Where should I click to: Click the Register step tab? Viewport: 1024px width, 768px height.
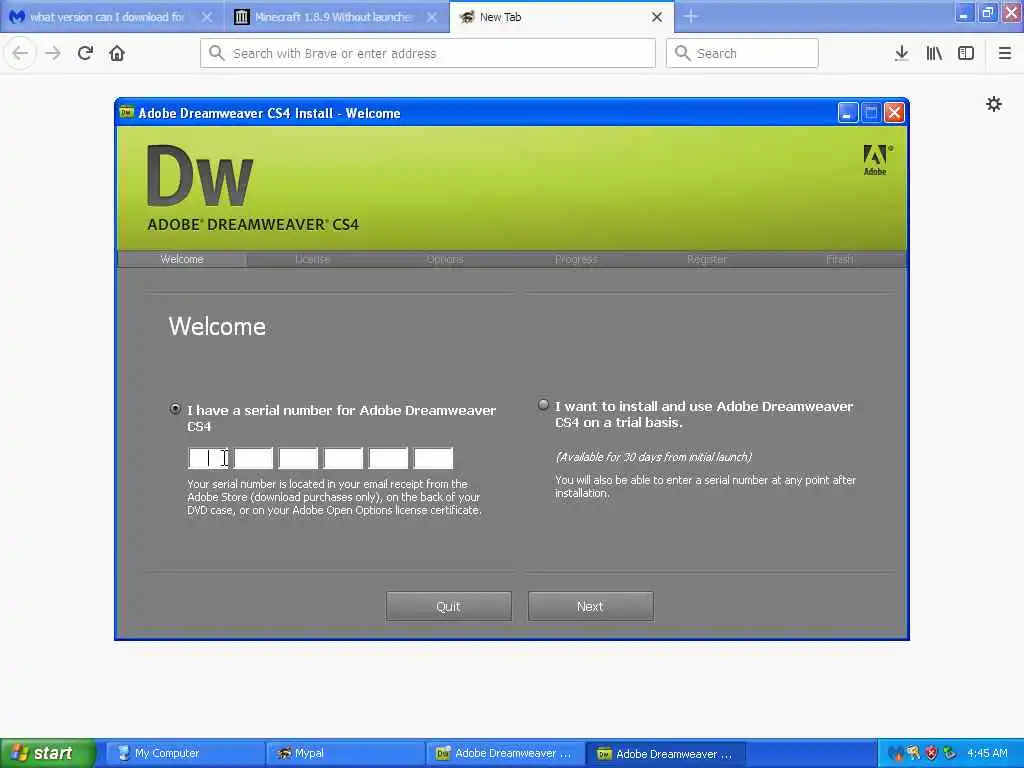(x=707, y=259)
